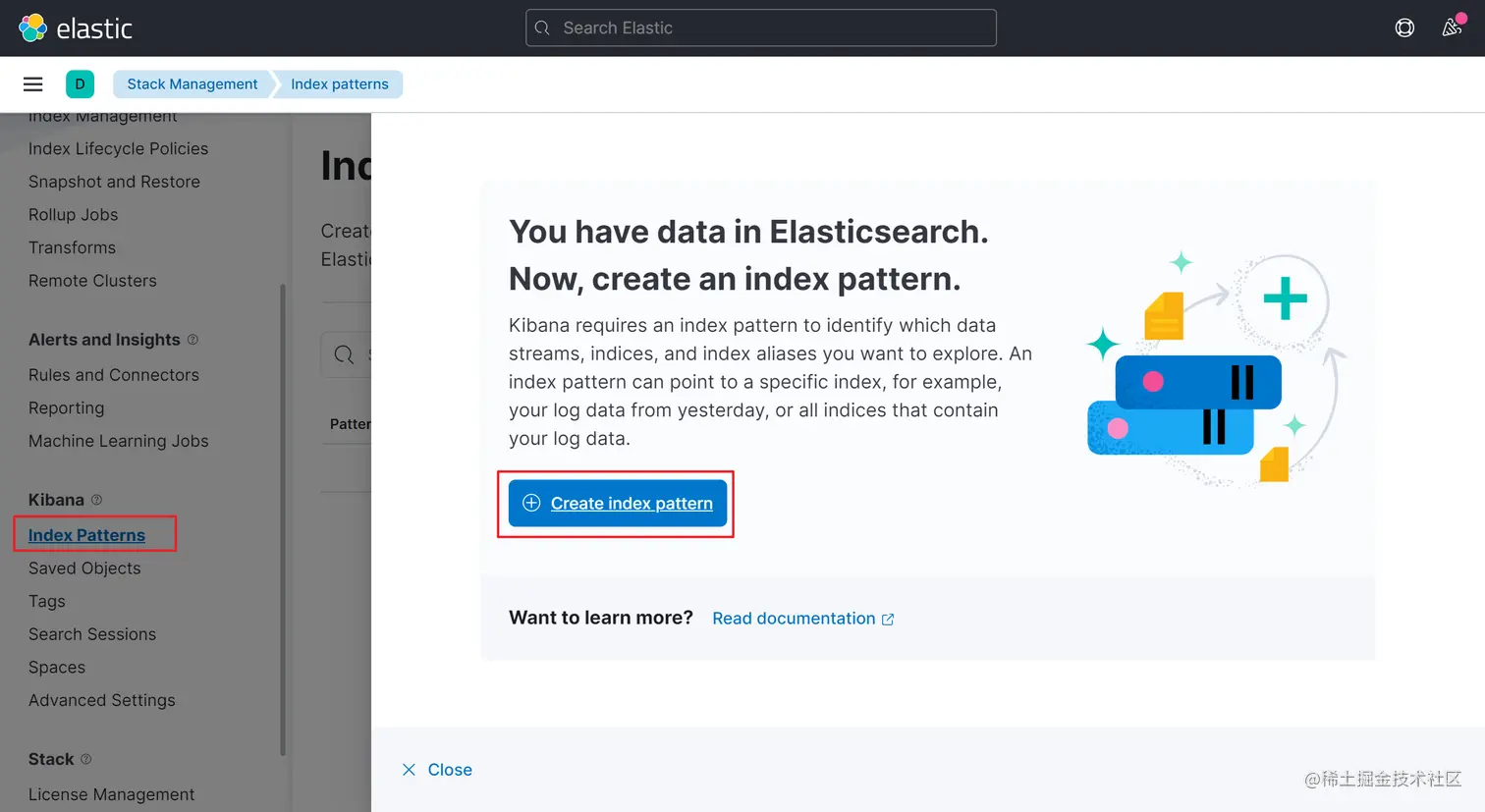Open the D space avatar

pyautogui.click(x=81, y=84)
